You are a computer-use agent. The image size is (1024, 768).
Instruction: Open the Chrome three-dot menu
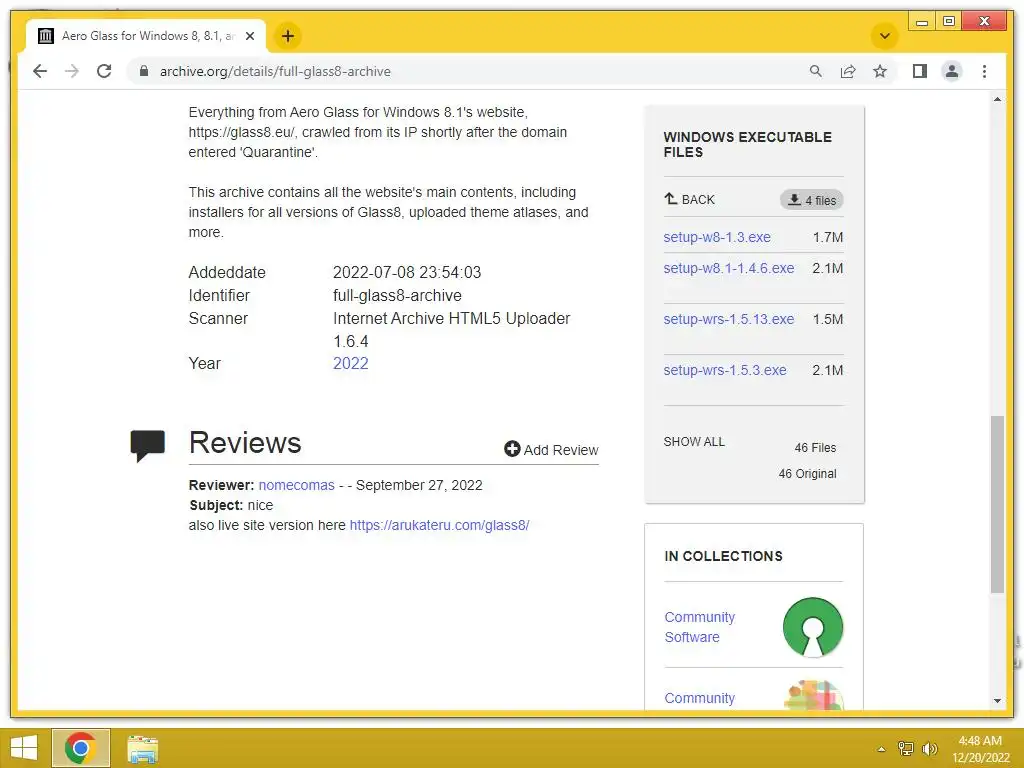point(984,71)
